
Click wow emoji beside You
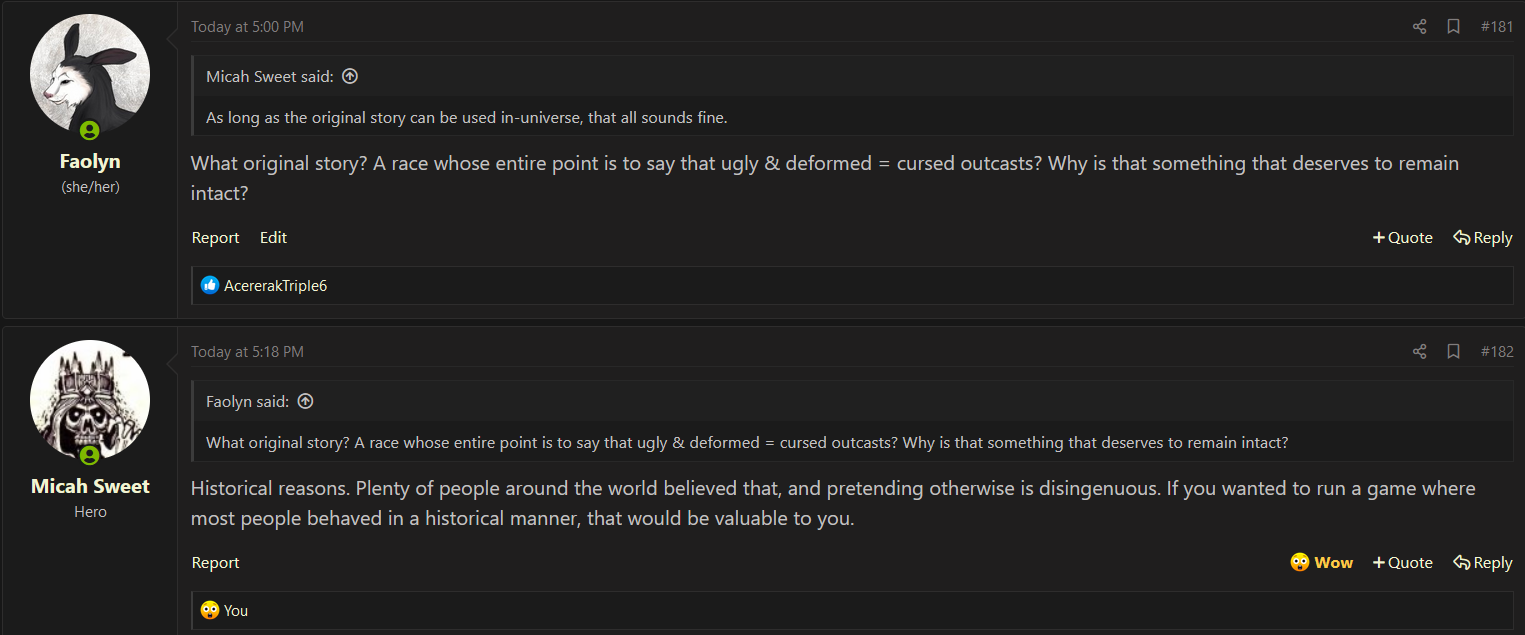click(x=210, y=610)
